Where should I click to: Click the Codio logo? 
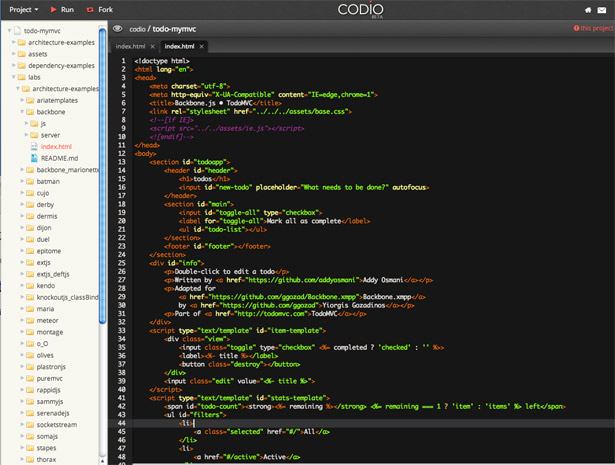[x=360, y=10]
